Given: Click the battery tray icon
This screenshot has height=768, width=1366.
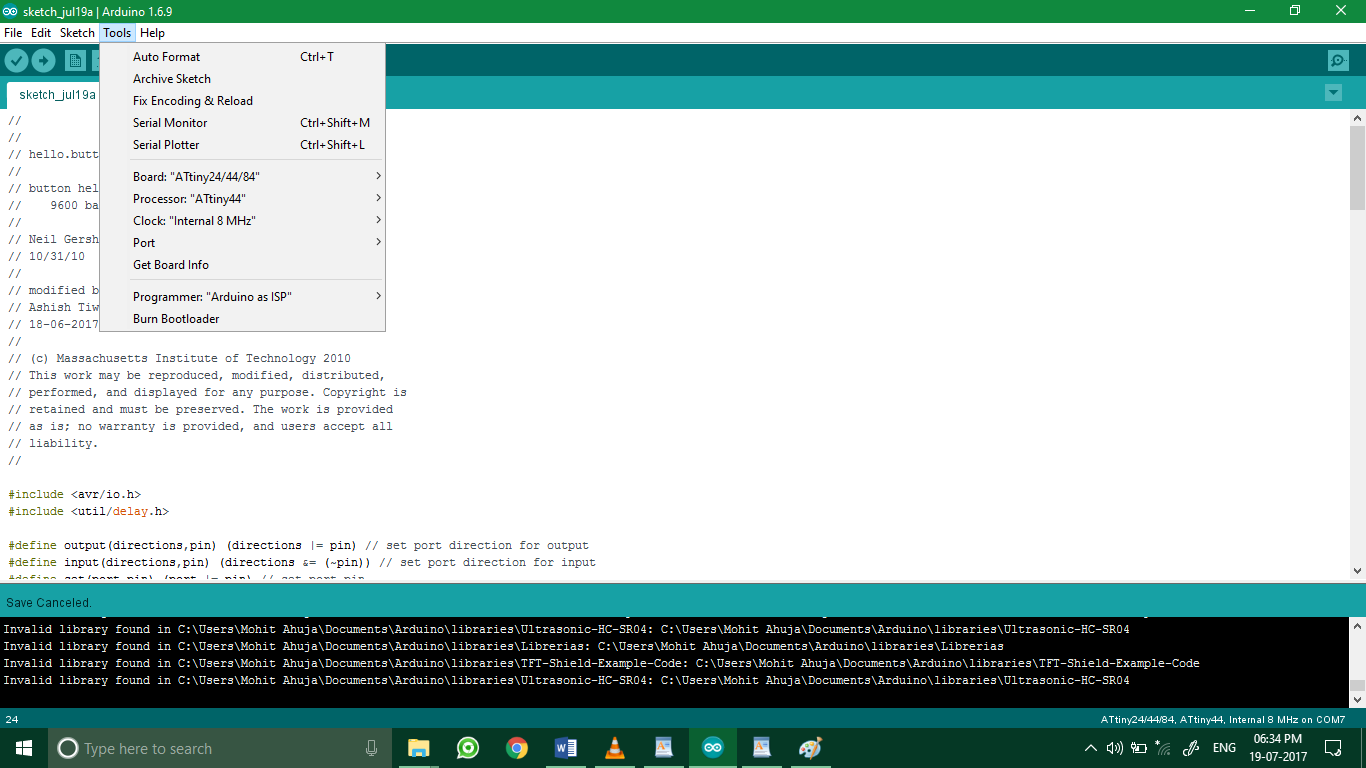Looking at the screenshot, I should coord(1139,748).
